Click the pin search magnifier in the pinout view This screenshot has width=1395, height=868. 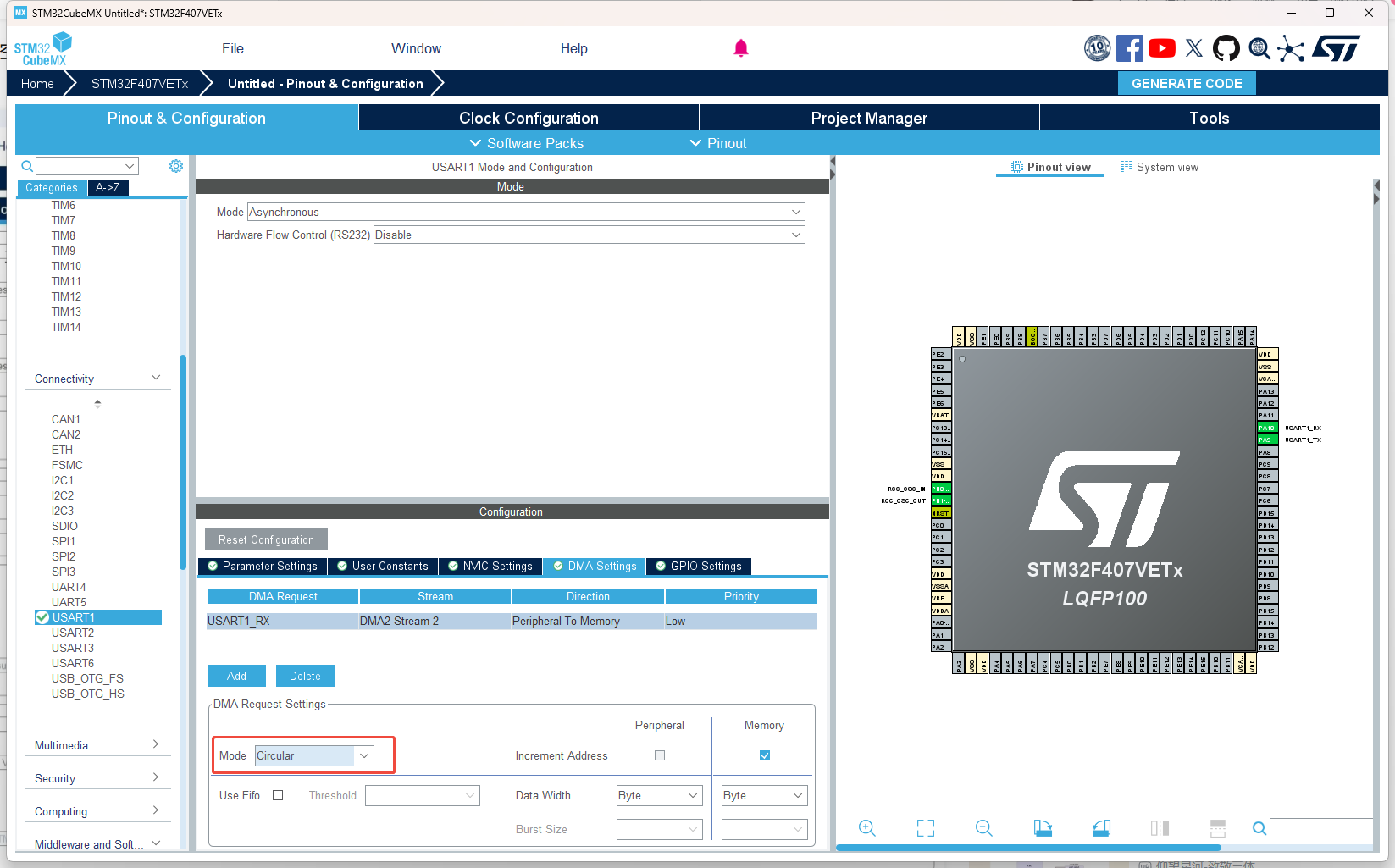click(x=1259, y=828)
